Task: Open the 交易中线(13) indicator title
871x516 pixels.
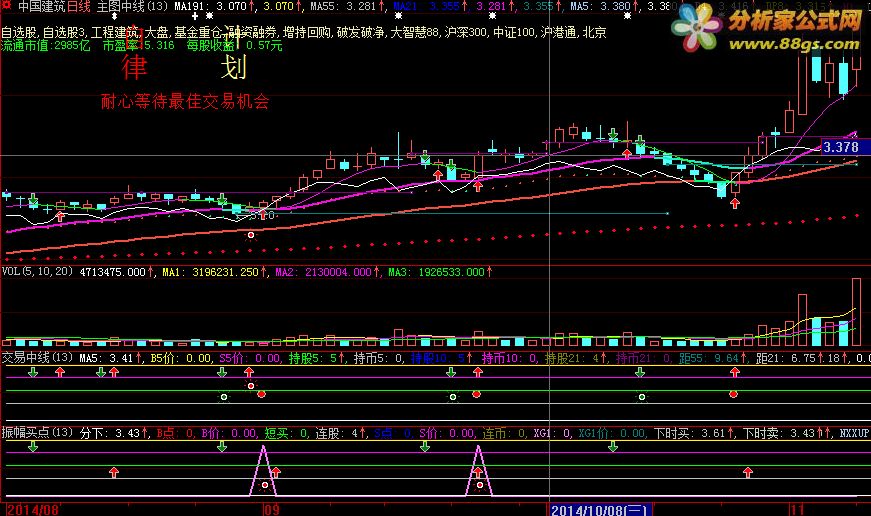Action: coord(37,358)
